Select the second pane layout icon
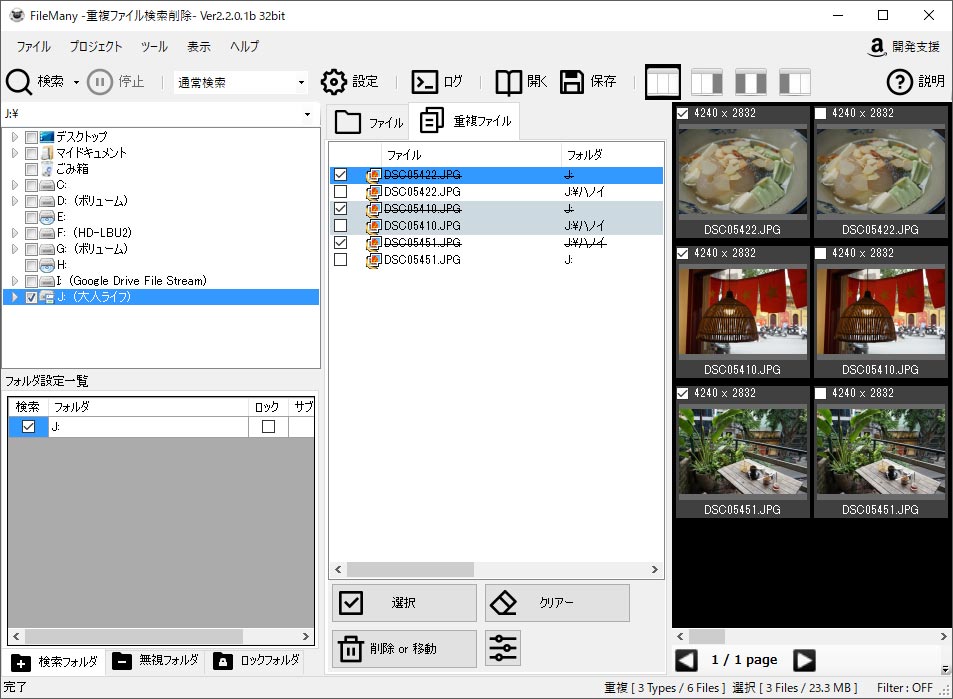Viewport: 953px width, 699px height. [x=707, y=82]
